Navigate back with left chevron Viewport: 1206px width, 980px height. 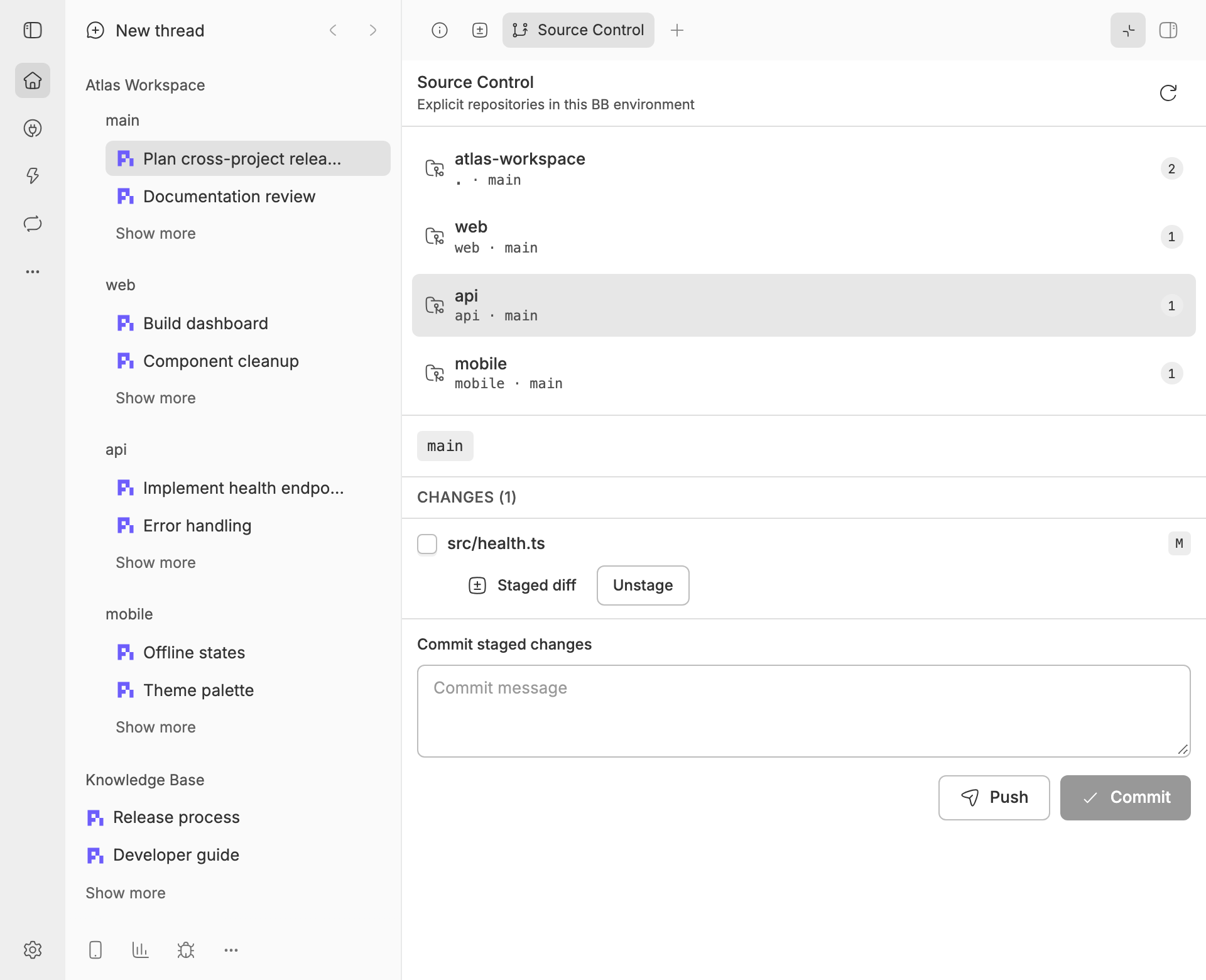click(333, 30)
